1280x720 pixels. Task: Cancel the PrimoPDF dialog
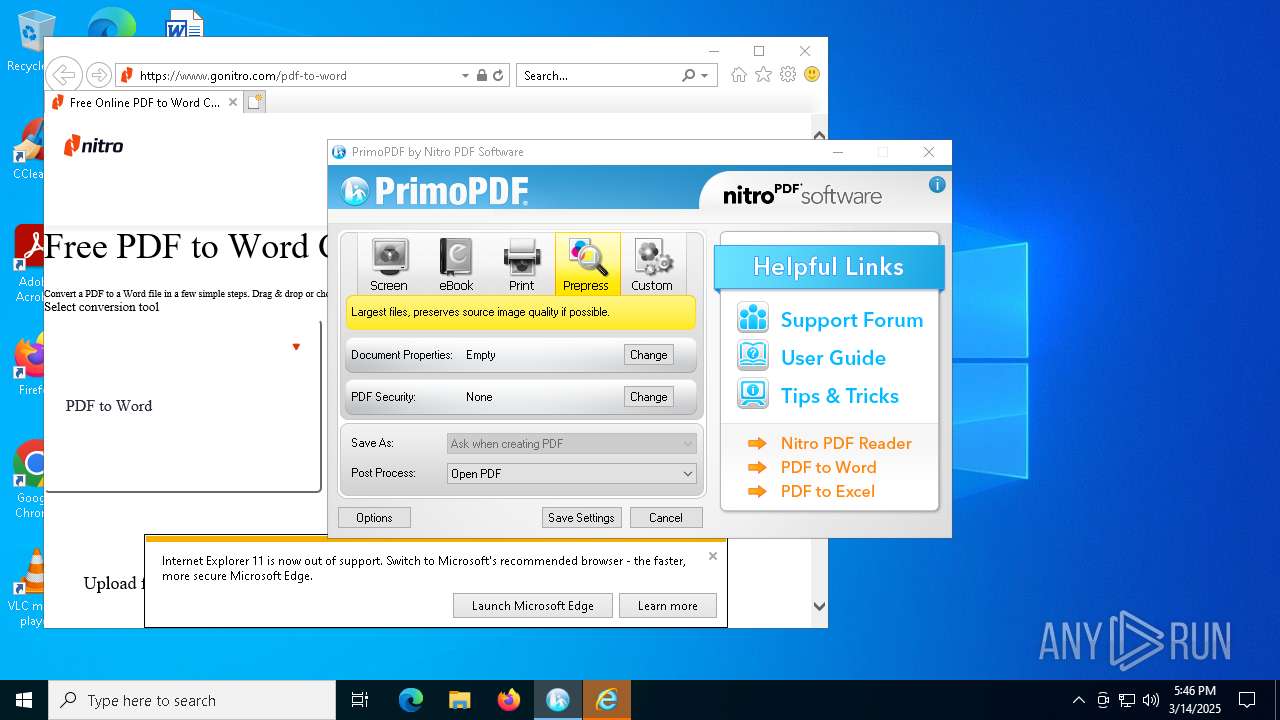[666, 518]
